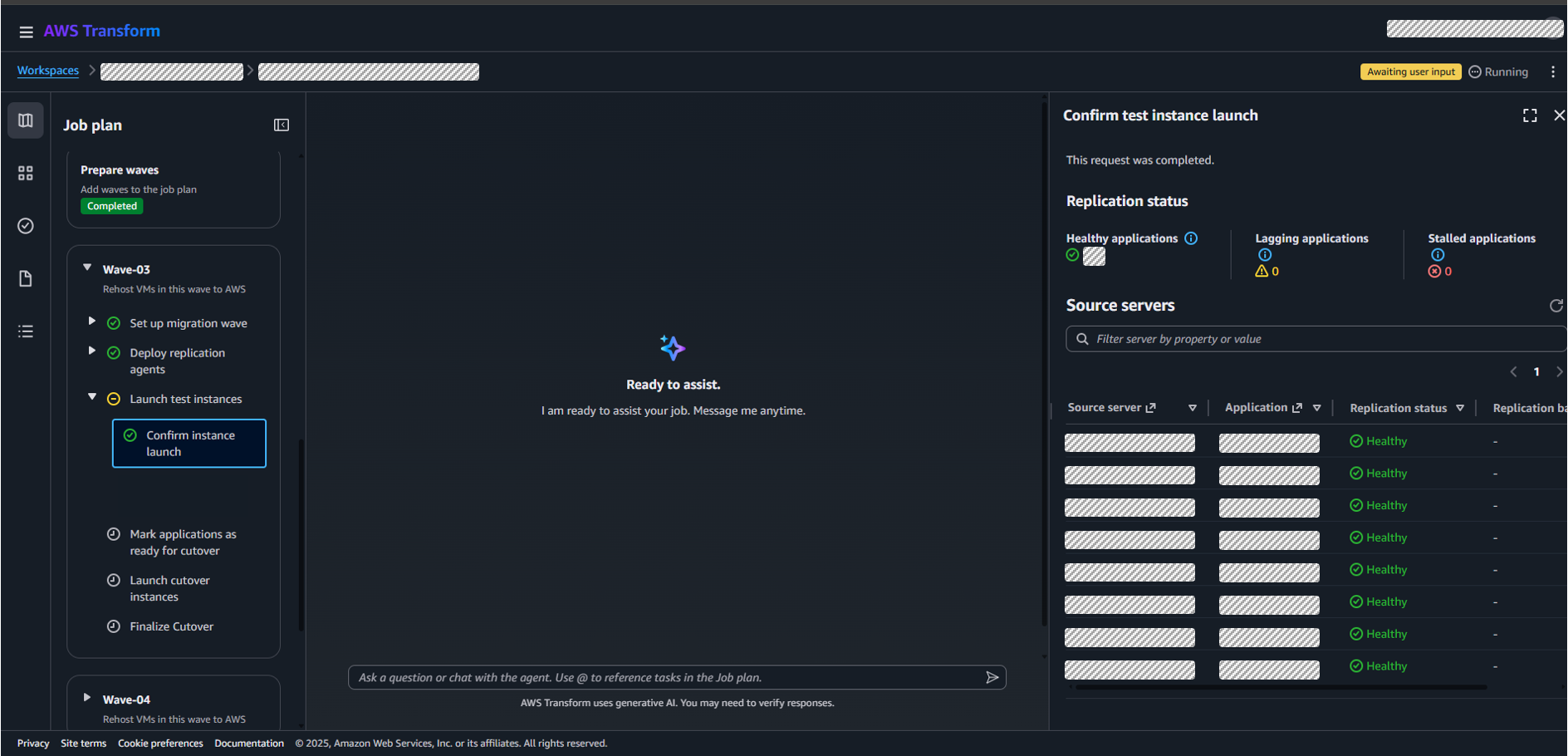Select Mark applications as ready for cutover
This screenshot has height=756, width=1568.
click(x=183, y=542)
